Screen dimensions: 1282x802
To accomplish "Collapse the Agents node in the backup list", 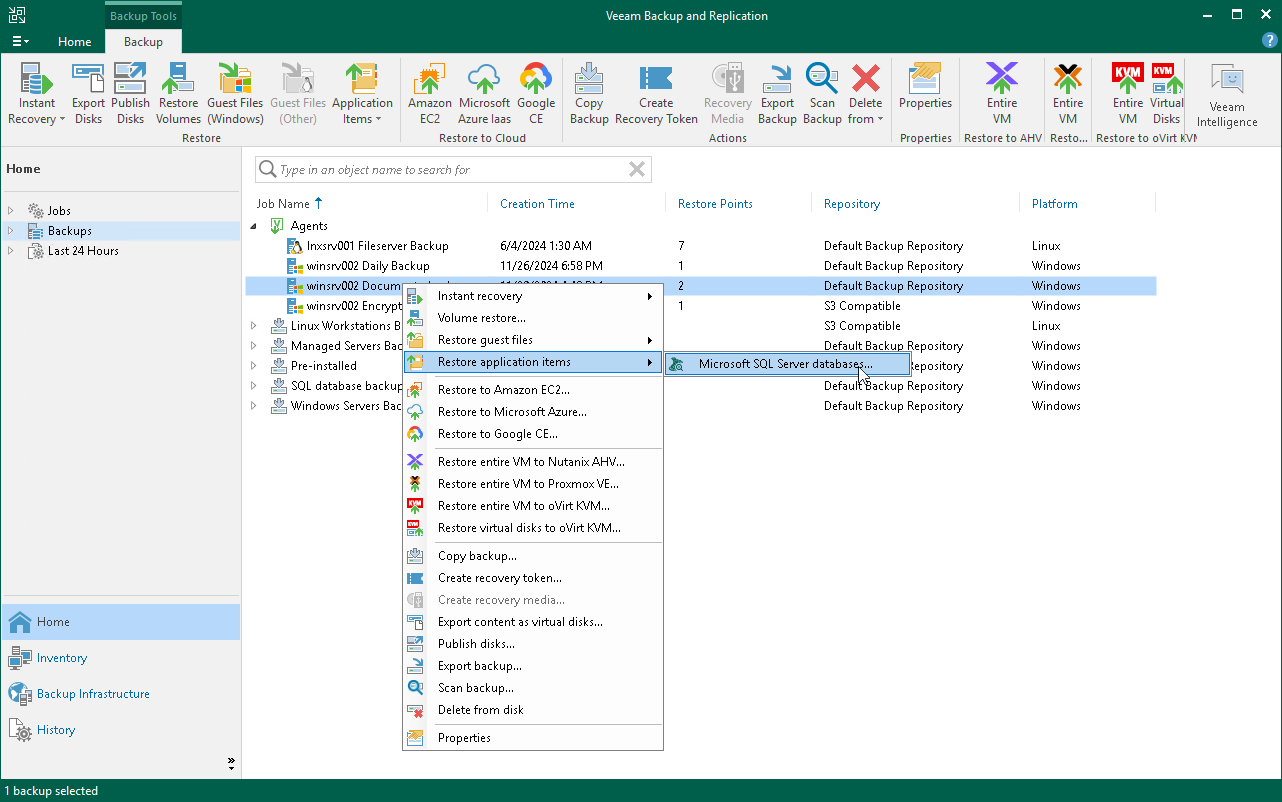I will pos(253,225).
